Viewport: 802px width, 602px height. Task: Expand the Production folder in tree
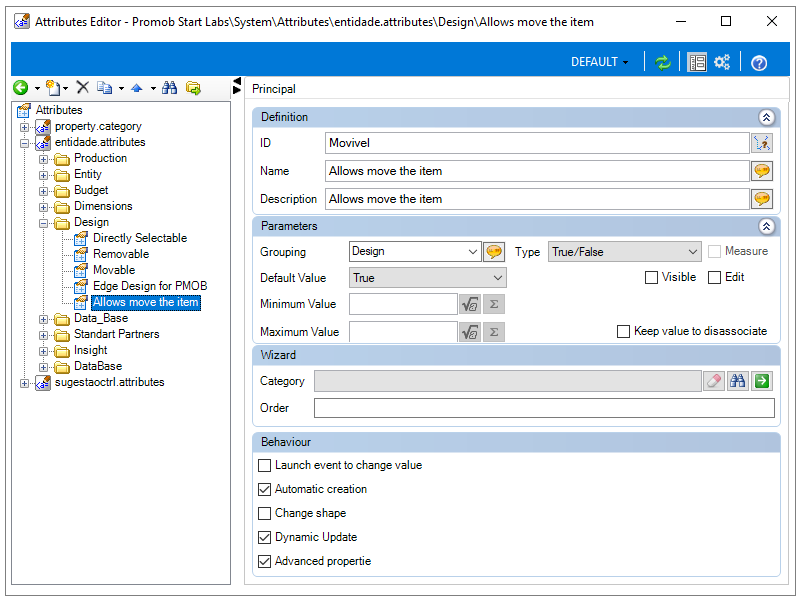[x=43, y=159]
